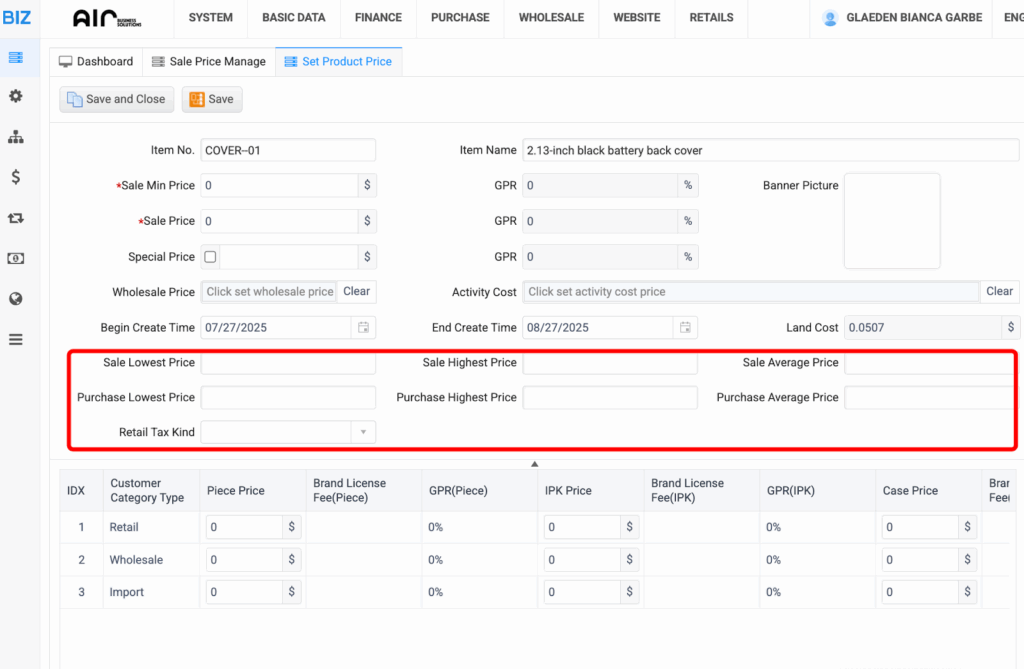1024x669 pixels.
Task: Click the dollar sign sidebar icon
Action: tap(15, 177)
